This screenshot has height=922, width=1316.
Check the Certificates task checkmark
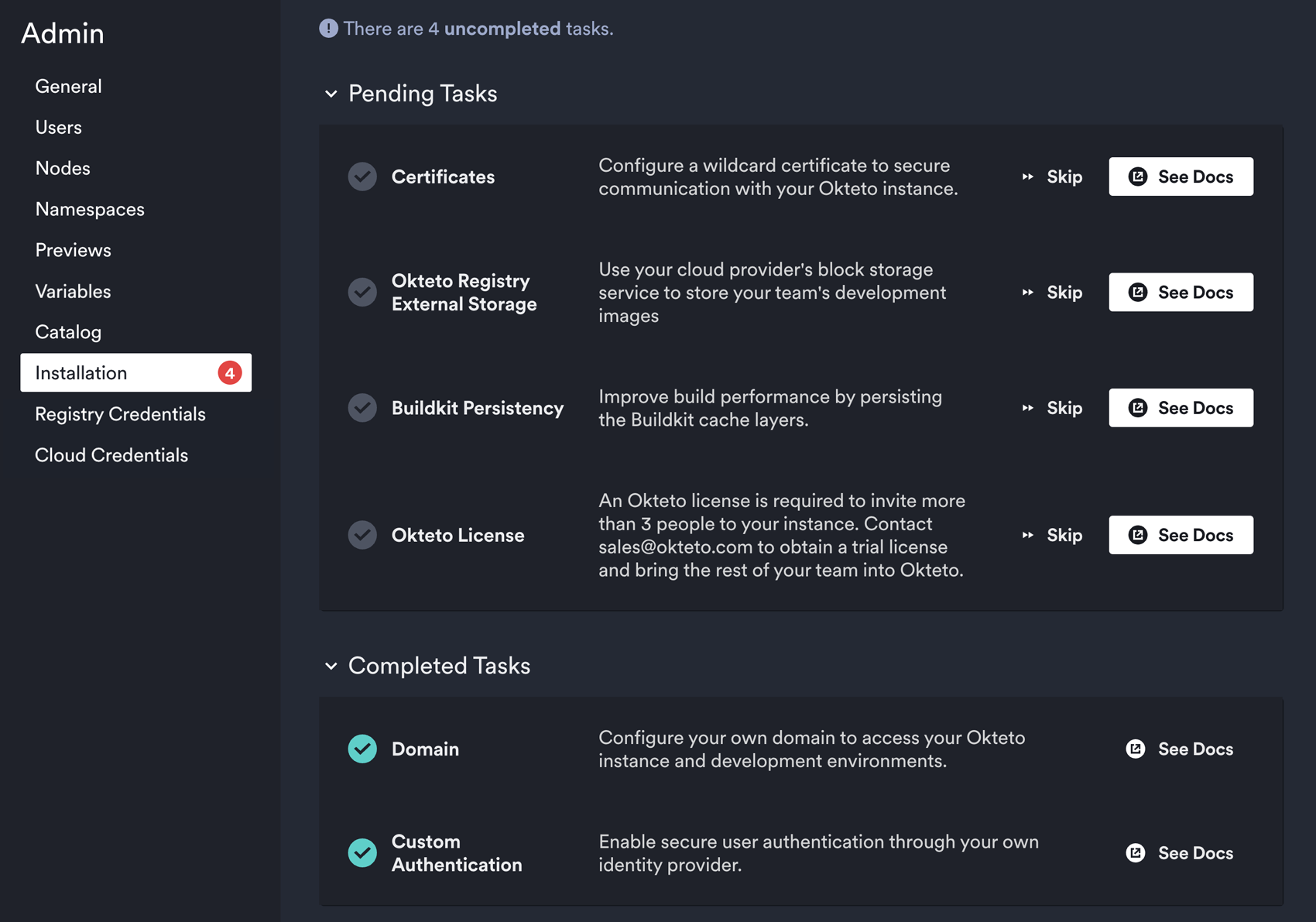(362, 177)
